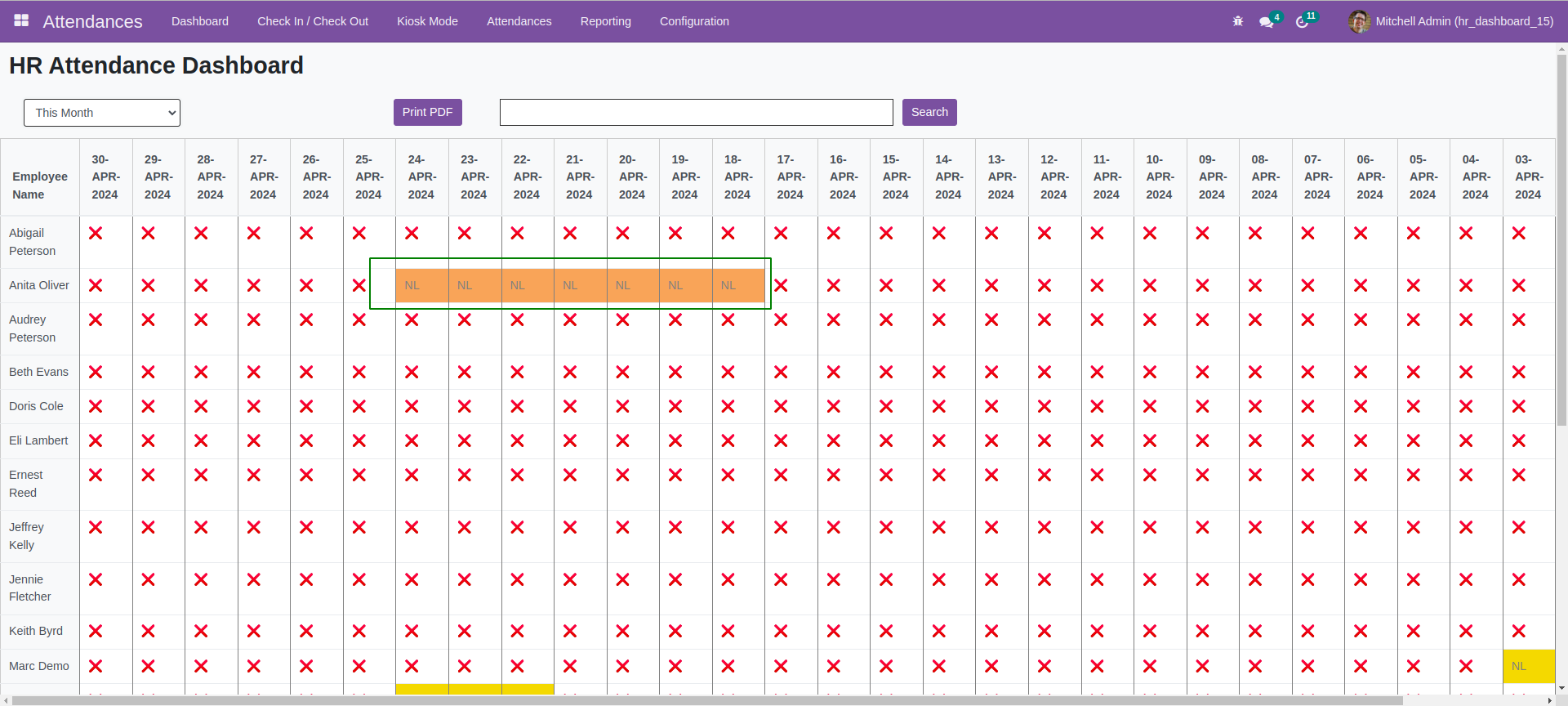Image resolution: width=1568 pixels, height=706 pixels.
Task: Go to the Dashboard menu item
Action: coord(200,21)
